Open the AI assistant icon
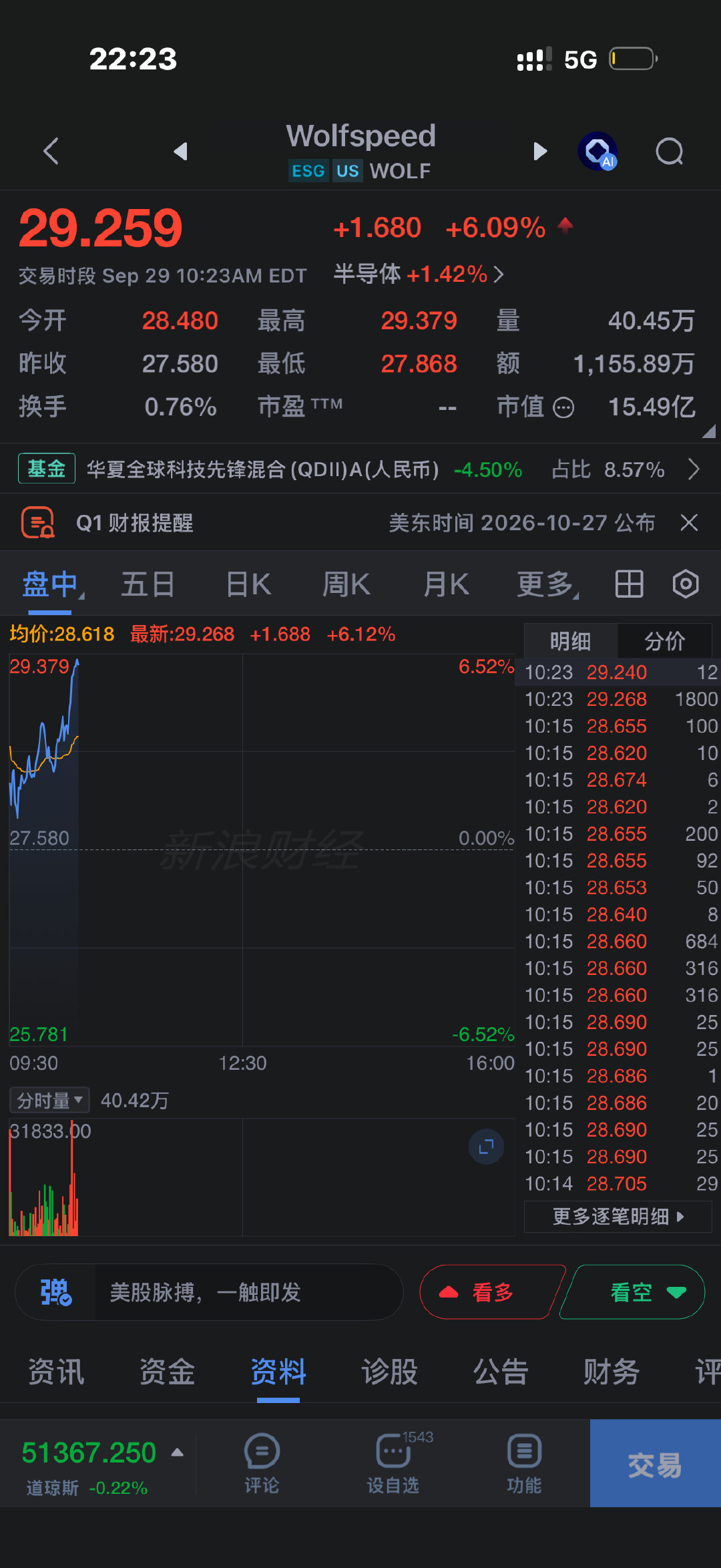 coord(598,151)
